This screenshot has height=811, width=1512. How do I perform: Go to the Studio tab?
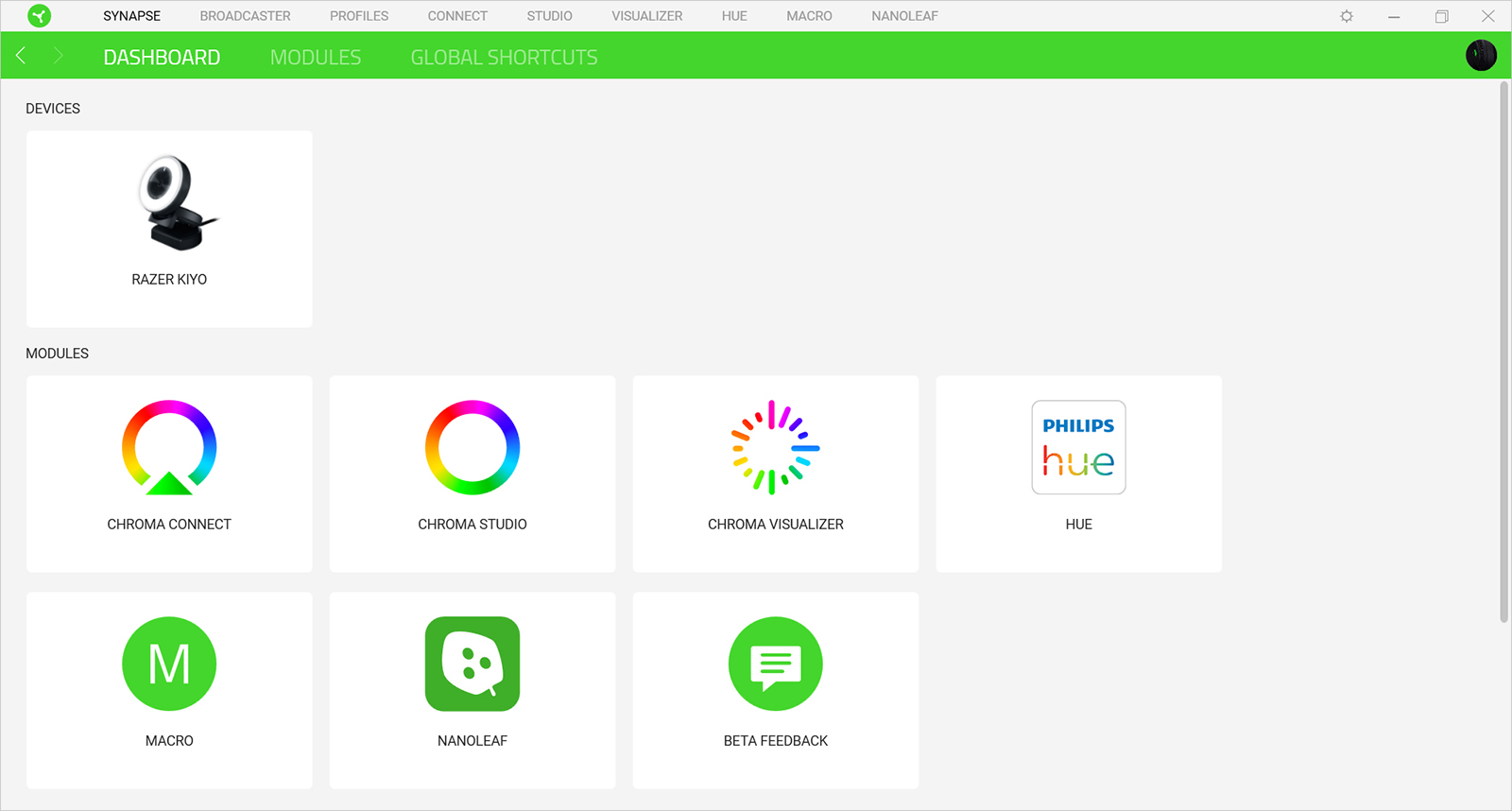coord(550,16)
